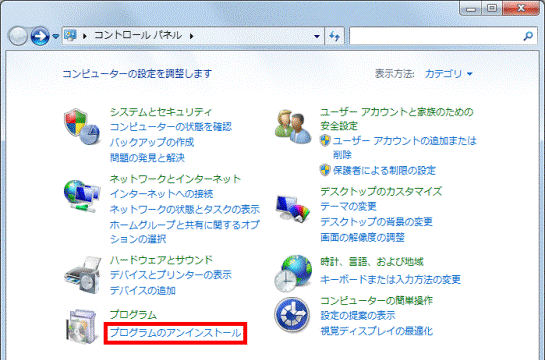Open ネットワークの状態とタスクの表示 link

click(185, 209)
